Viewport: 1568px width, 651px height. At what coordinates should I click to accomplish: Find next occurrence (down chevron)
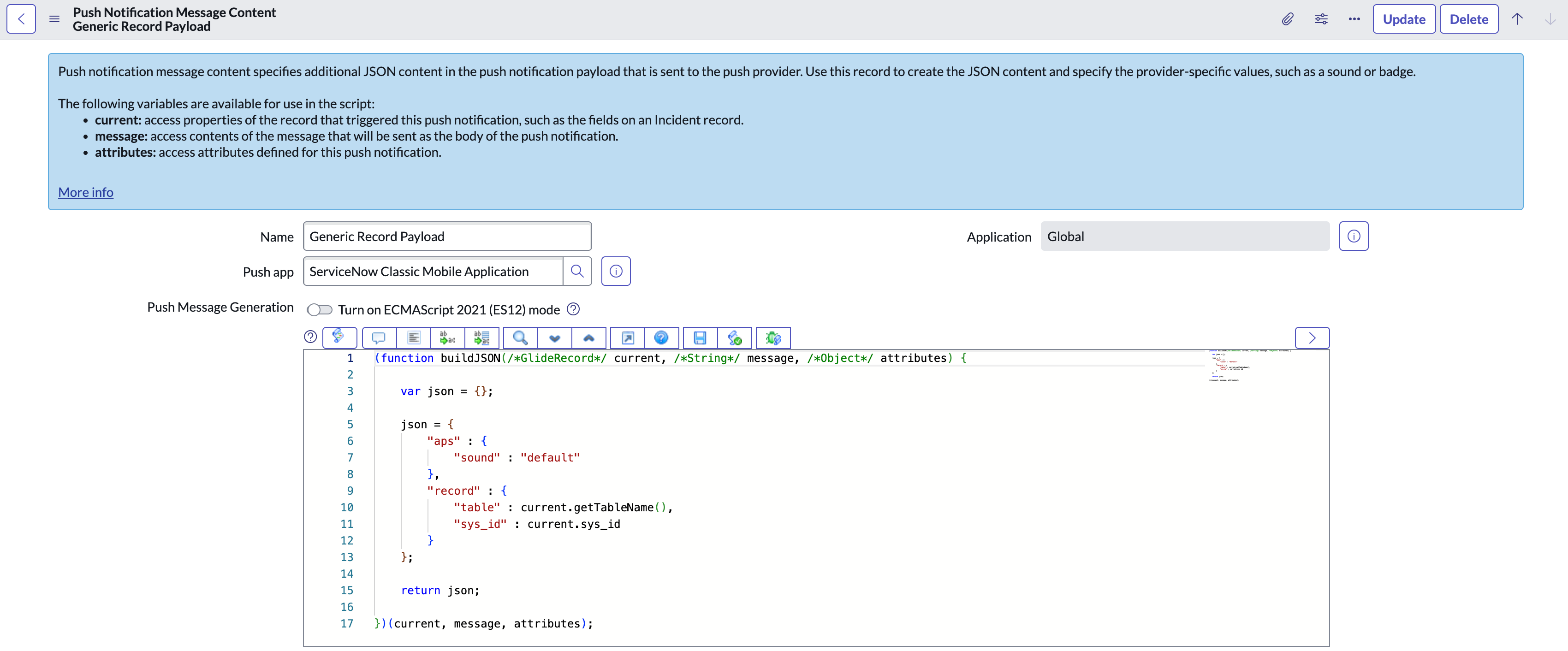click(x=554, y=337)
